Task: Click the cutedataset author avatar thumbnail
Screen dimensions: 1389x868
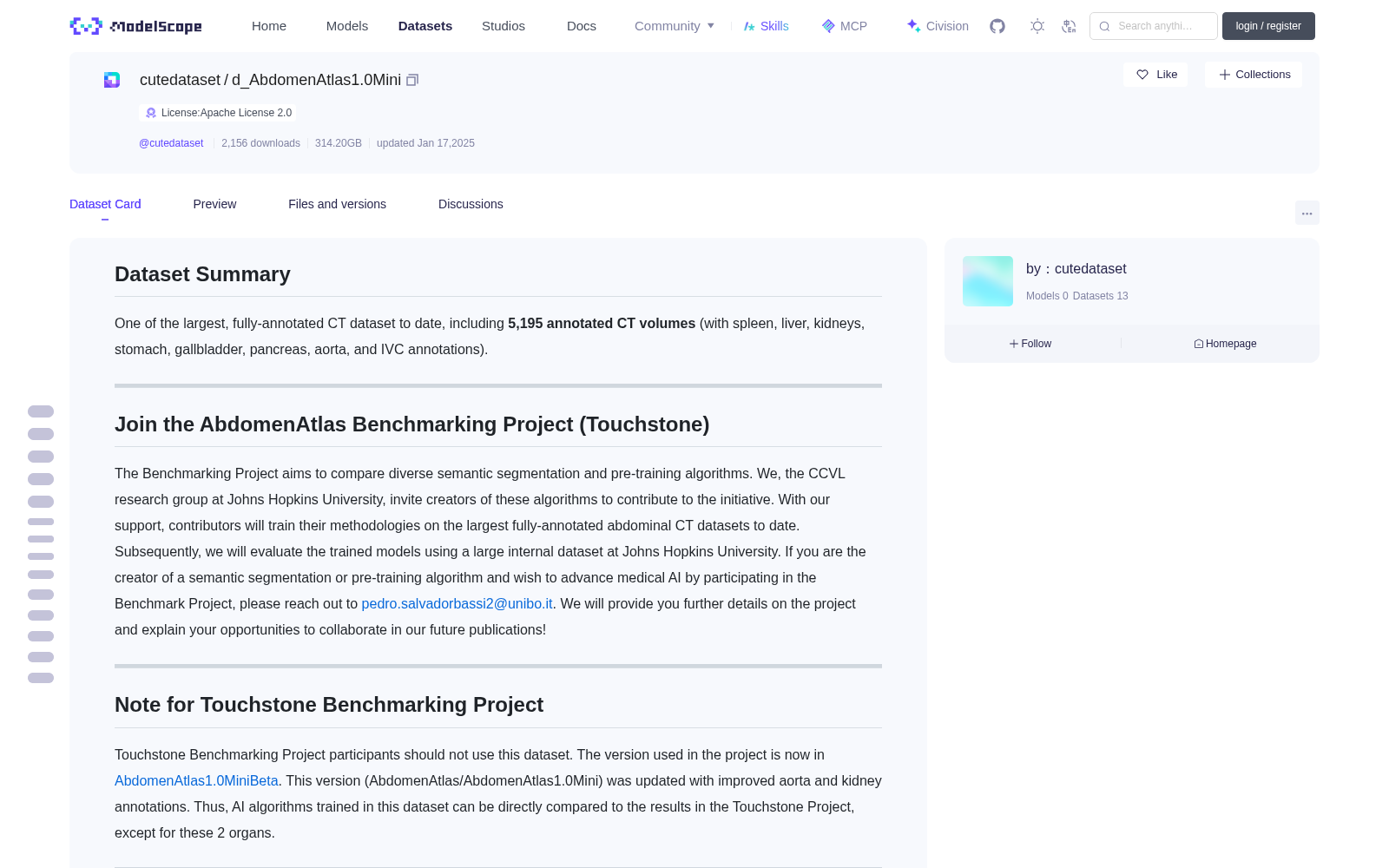Action: (x=988, y=281)
